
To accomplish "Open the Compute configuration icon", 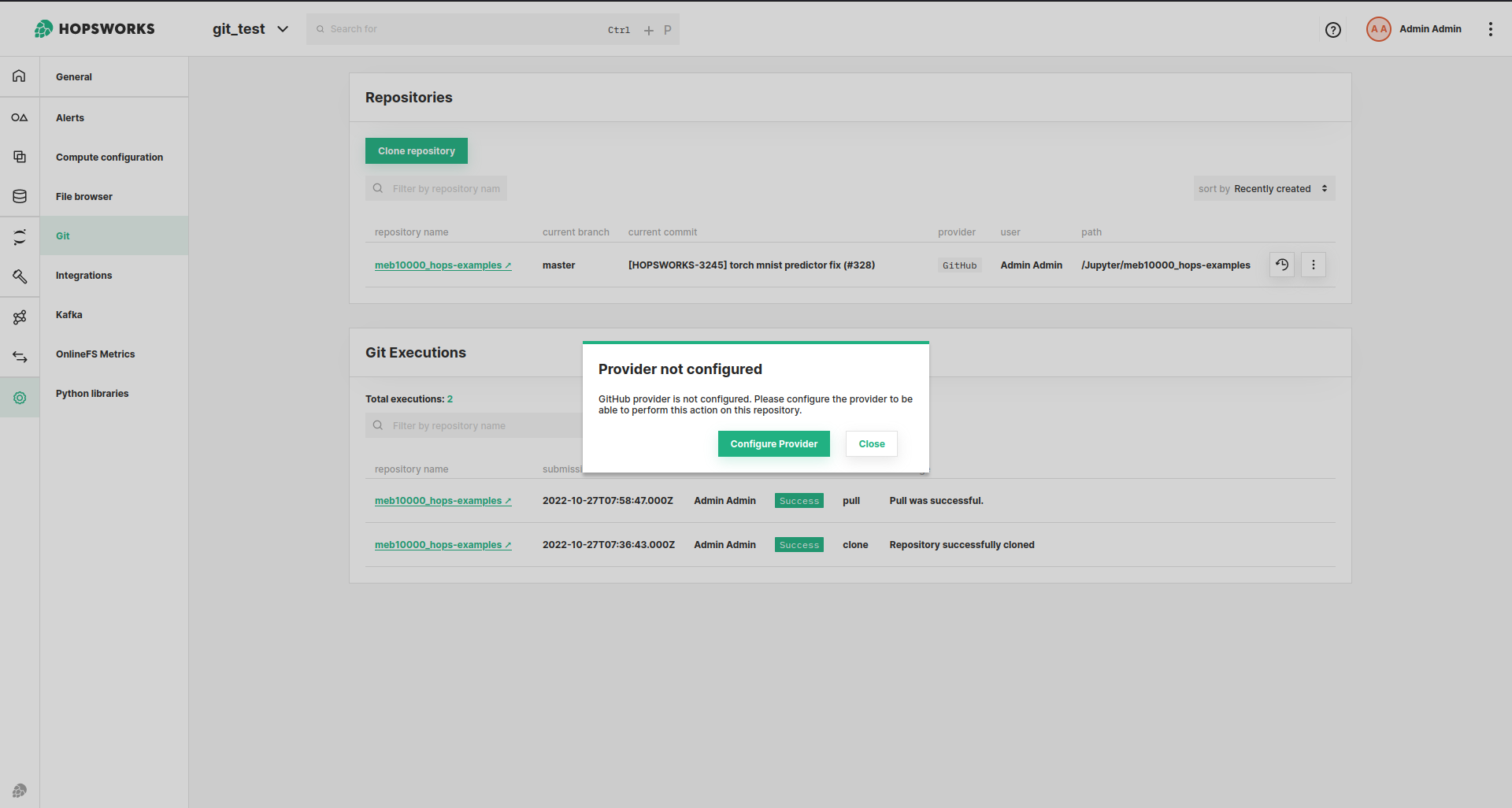I will pyautogui.click(x=19, y=157).
